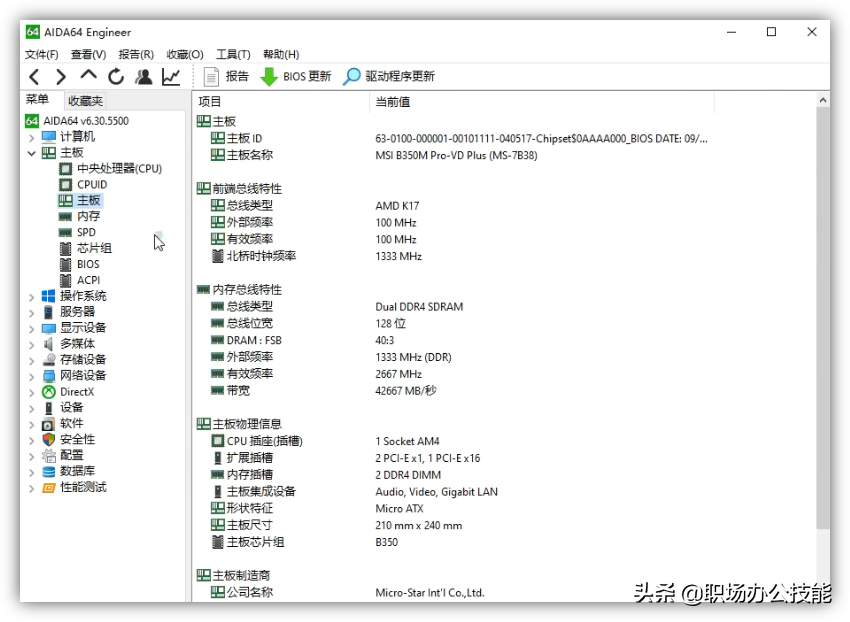Select the SPD tree node
Screen dimensions: 850x622
[x=78, y=232]
